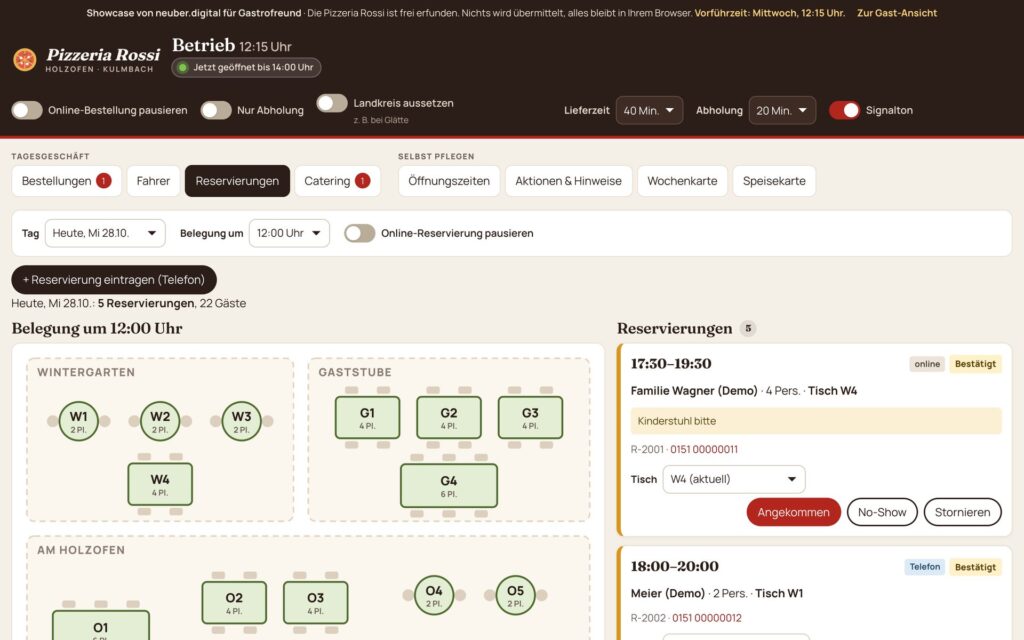Toggle Online-Bestellung pausieren switch
Image resolution: width=1024 pixels, height=640 pixels.
[27, 110]
